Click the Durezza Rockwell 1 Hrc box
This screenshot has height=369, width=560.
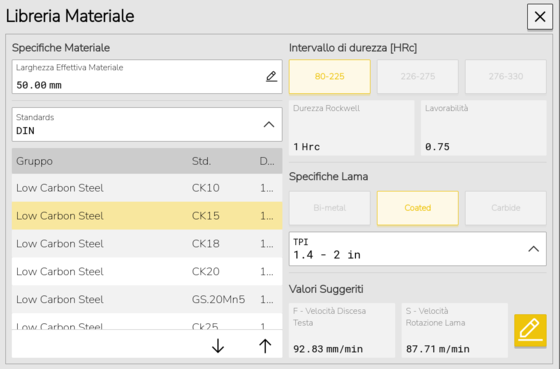point(351,128)
